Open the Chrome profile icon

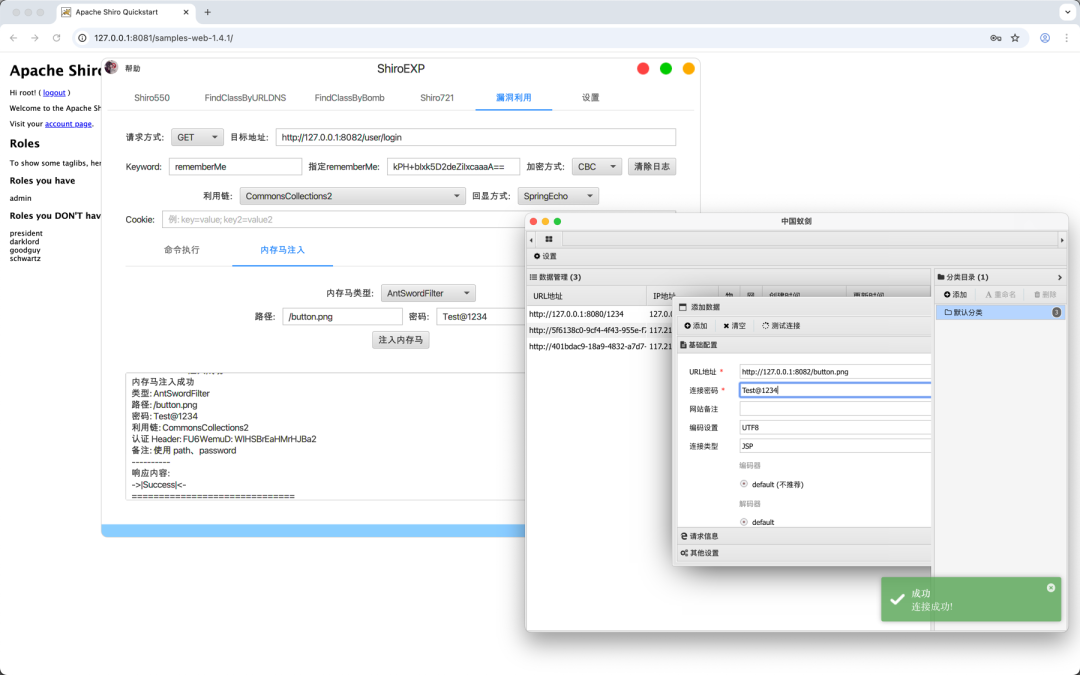pos(1045,38)
